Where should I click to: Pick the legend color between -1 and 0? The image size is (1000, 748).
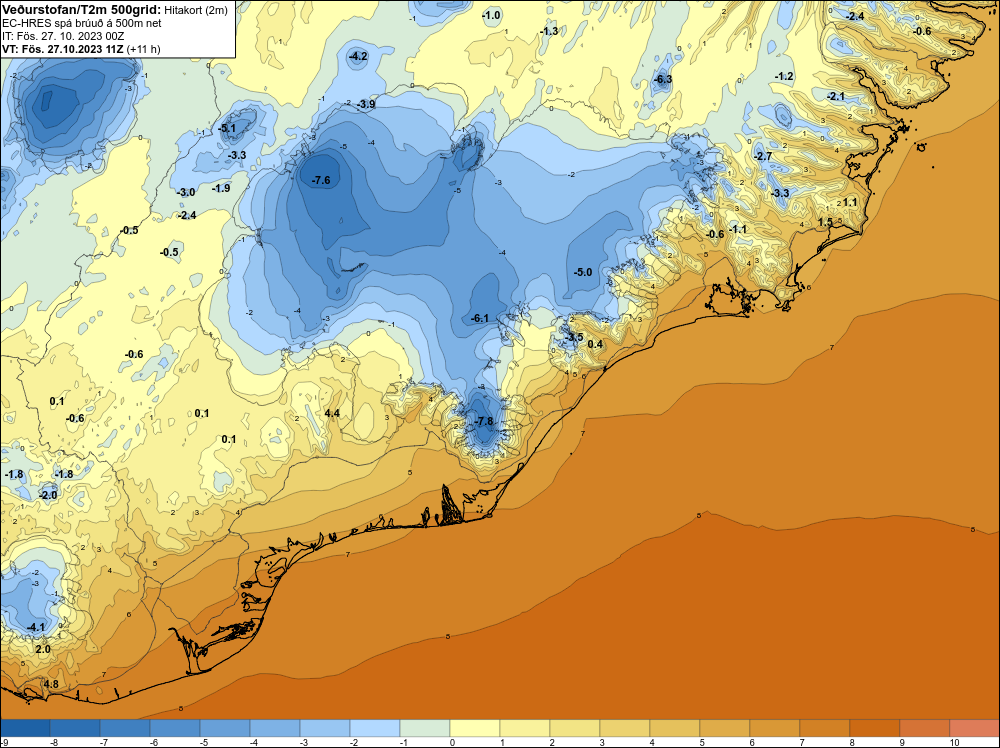click(425, 728)
